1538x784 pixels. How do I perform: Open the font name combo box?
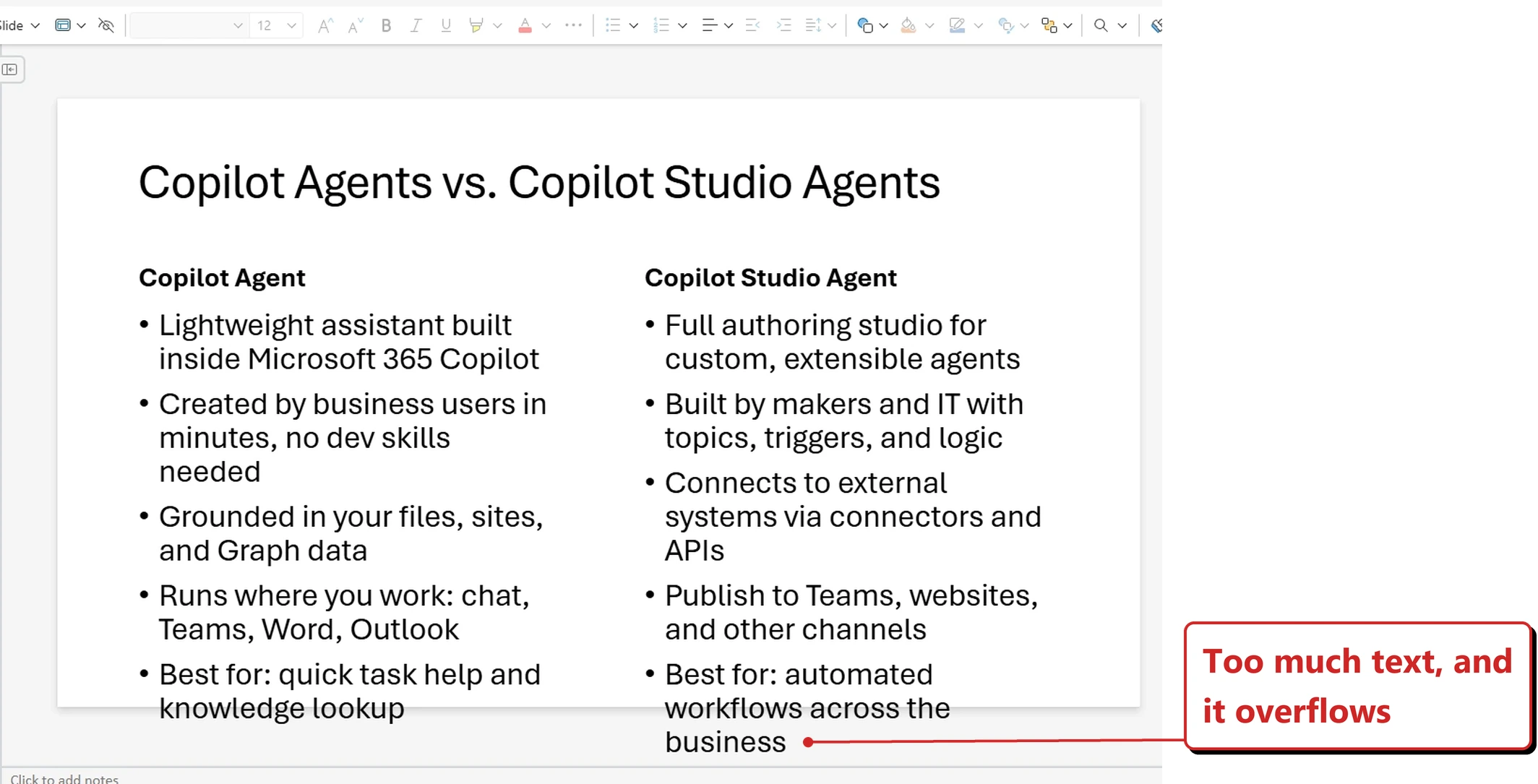pyautogui.click(x=188, y=25)
